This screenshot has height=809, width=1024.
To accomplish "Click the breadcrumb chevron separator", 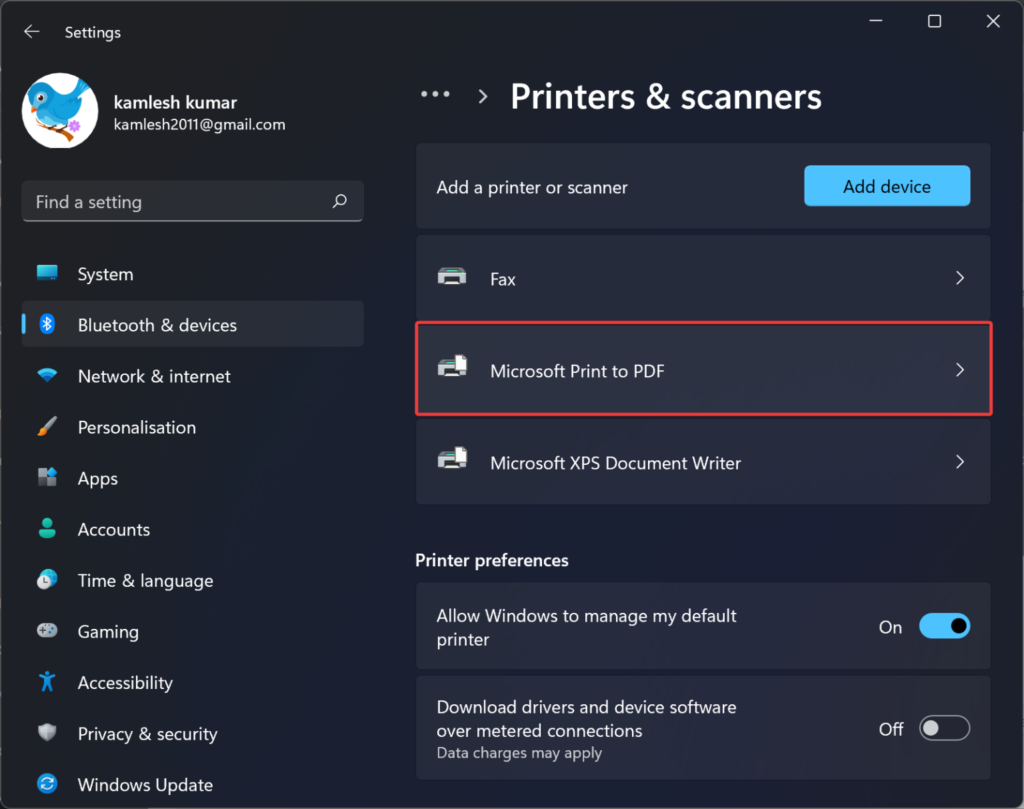I will (x=483, y=97).
